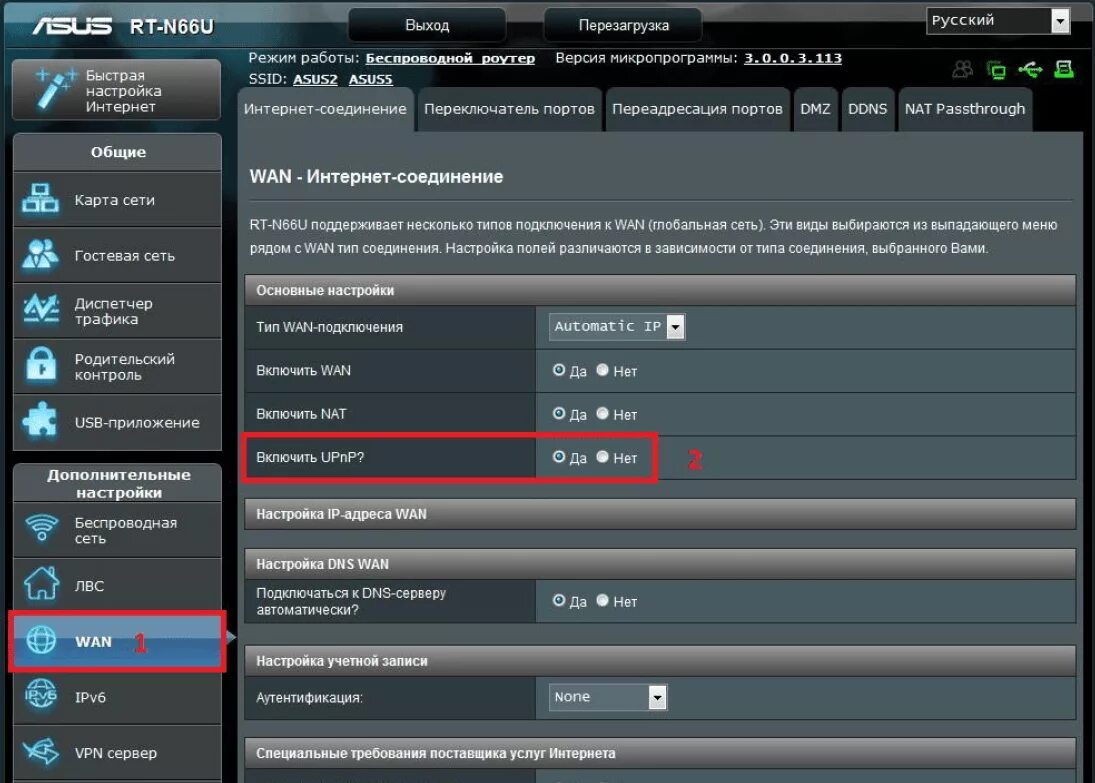Switch to the Переадресация портов tab
Screen dimensions: 1095x783
[697, 109]
